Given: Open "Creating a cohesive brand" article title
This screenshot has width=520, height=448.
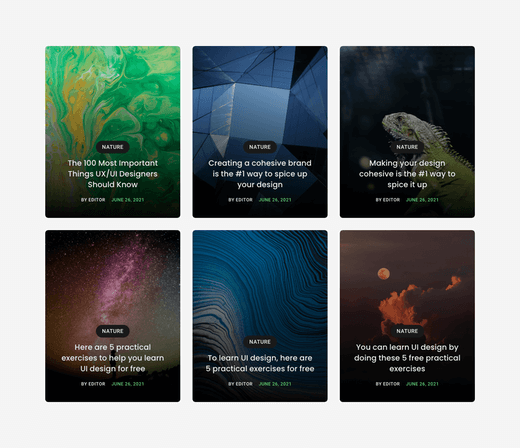Looking at the screenshot, I should click(x=260, y=174).
